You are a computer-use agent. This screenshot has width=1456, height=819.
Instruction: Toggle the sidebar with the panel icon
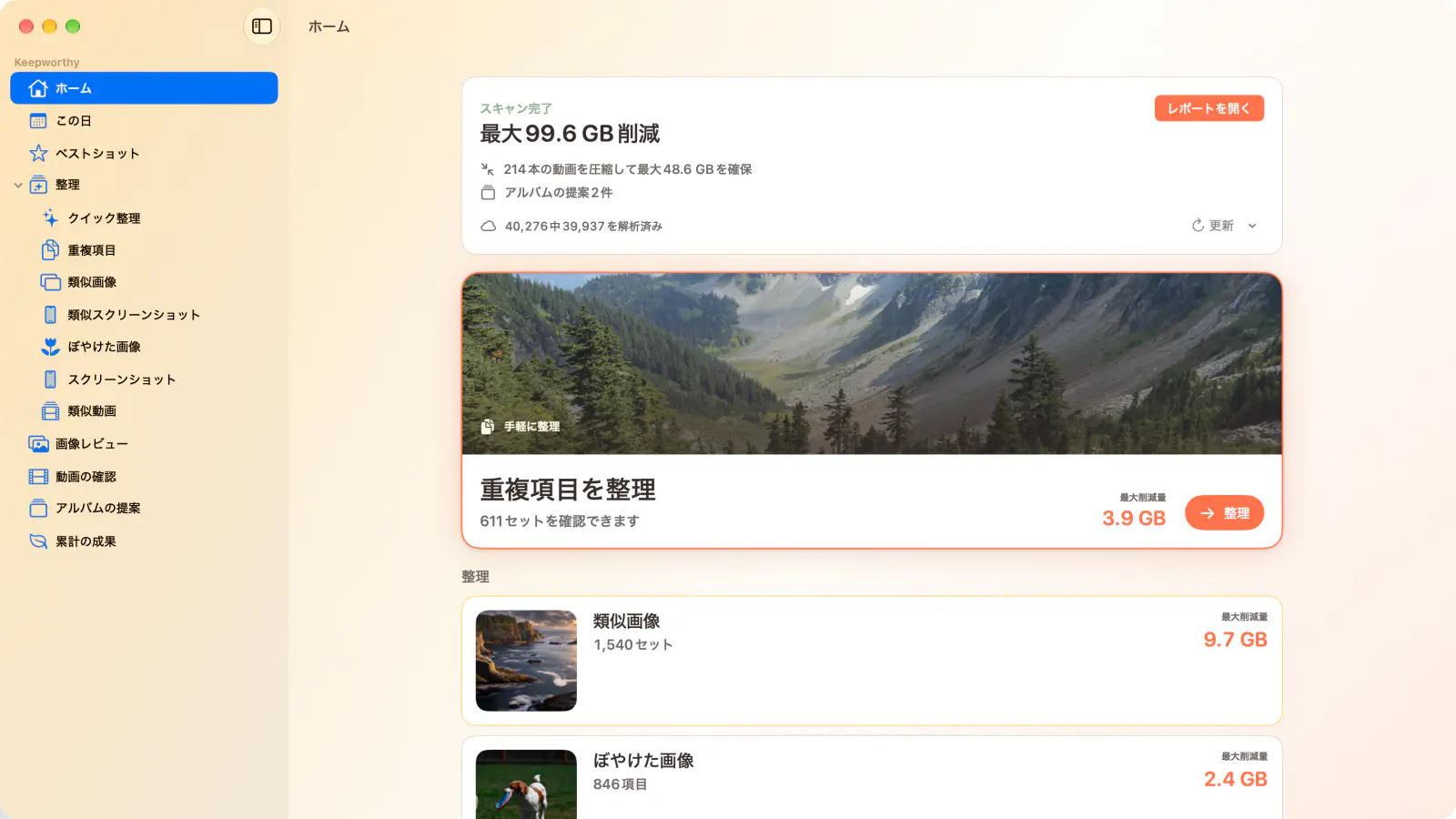(262, 26)
